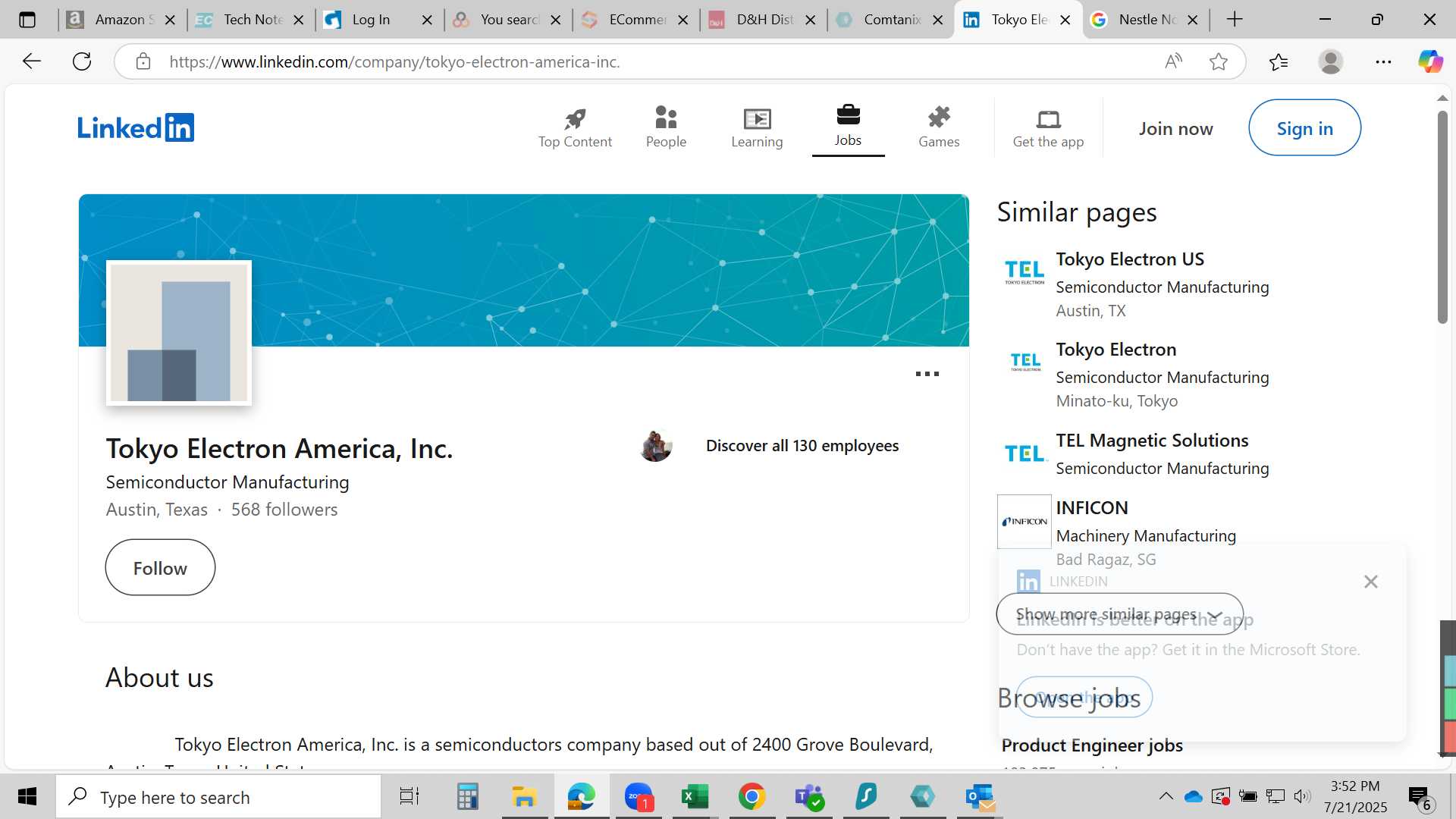Open the LinkedIn home logo
This screenshot has width=1456, height=819.
(x=136, y=127)
